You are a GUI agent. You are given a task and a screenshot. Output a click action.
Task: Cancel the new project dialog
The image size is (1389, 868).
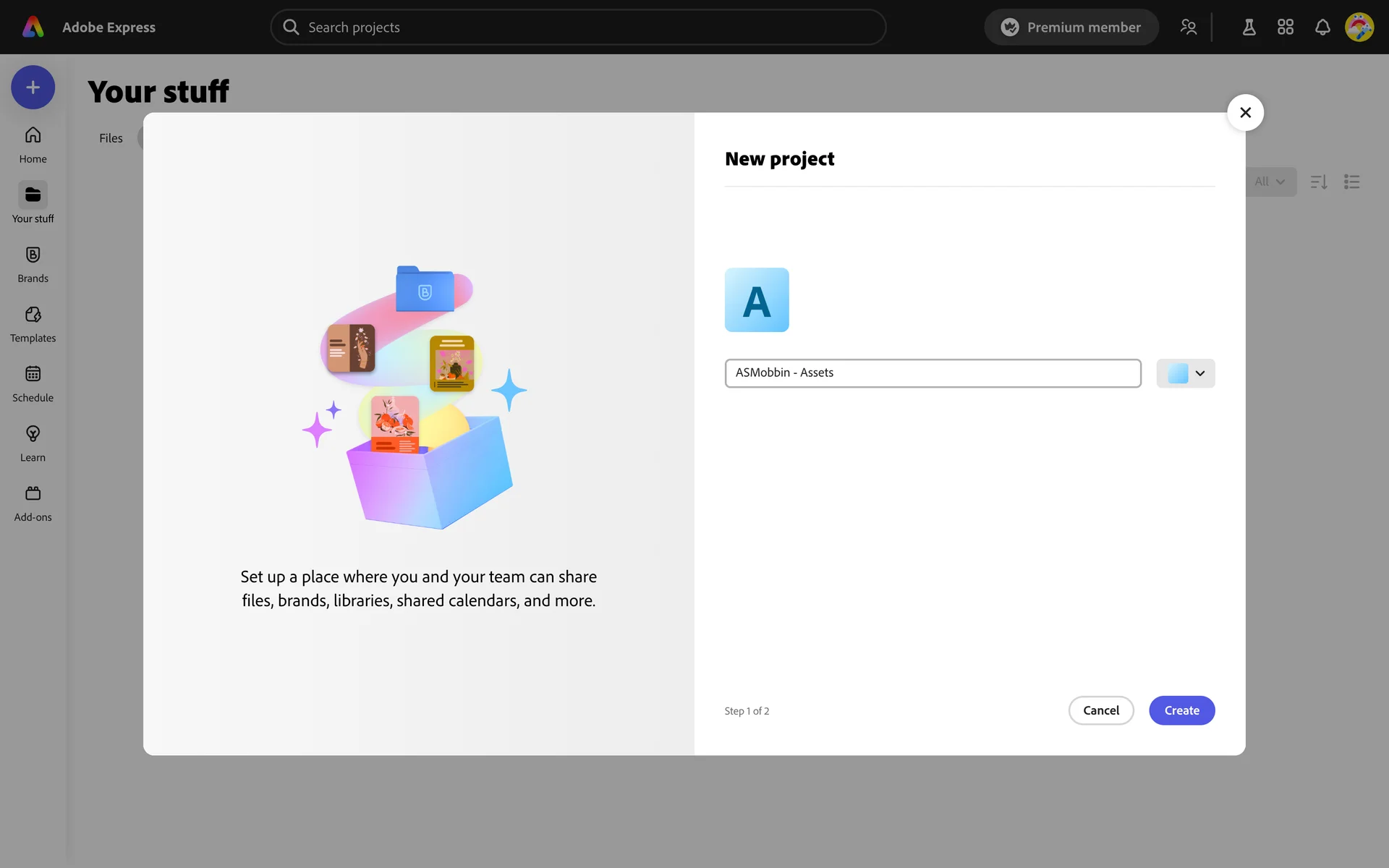(x=1100, y=710)
